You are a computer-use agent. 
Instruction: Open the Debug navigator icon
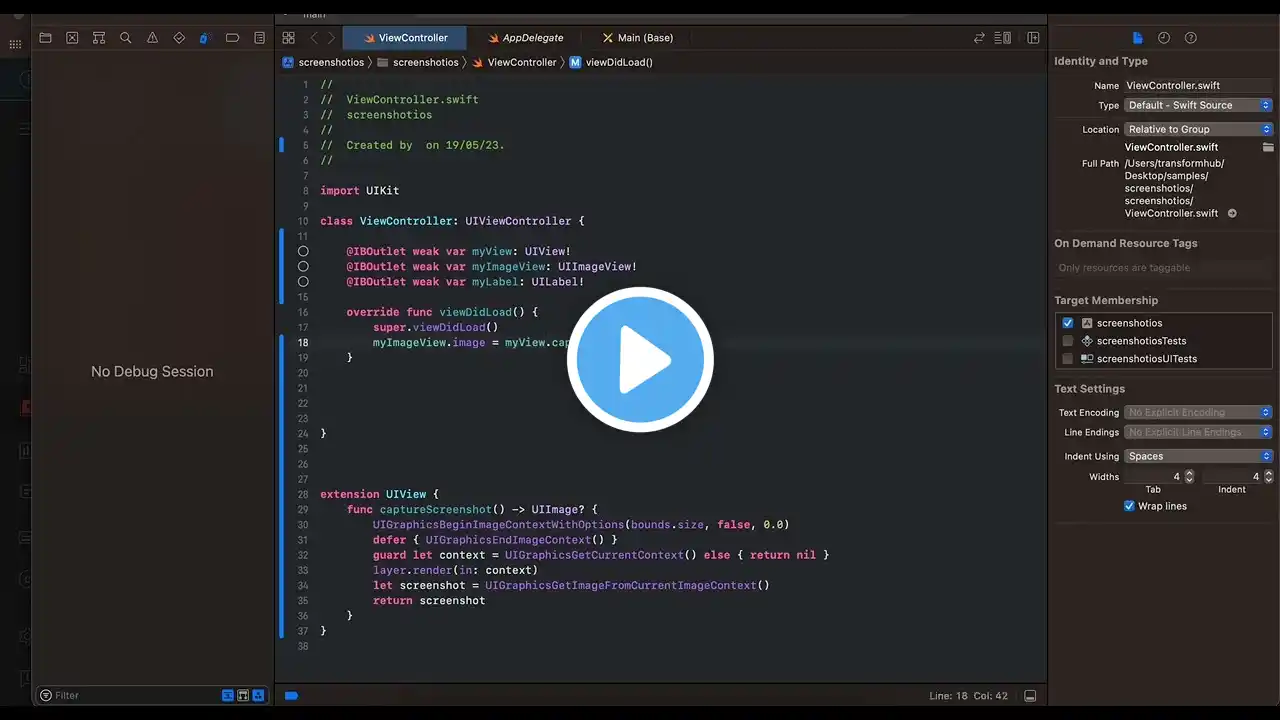point(205,38)
